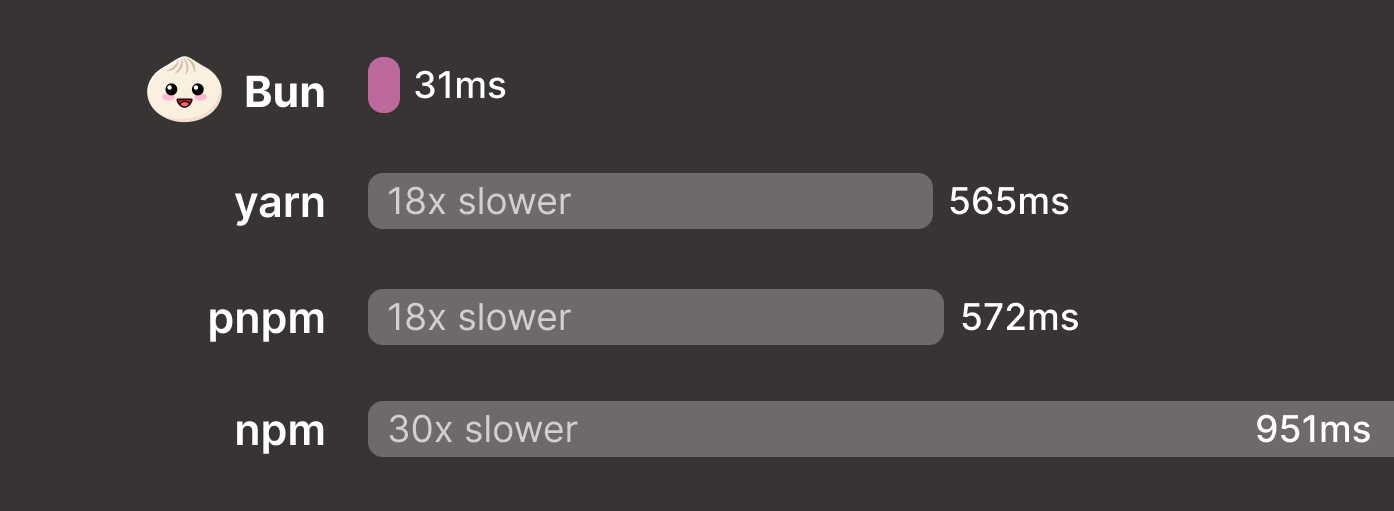Image resolution: width=1394 pixels, height=511 pixels.
Task: Select the yarn row label
Action: point(280,203)
